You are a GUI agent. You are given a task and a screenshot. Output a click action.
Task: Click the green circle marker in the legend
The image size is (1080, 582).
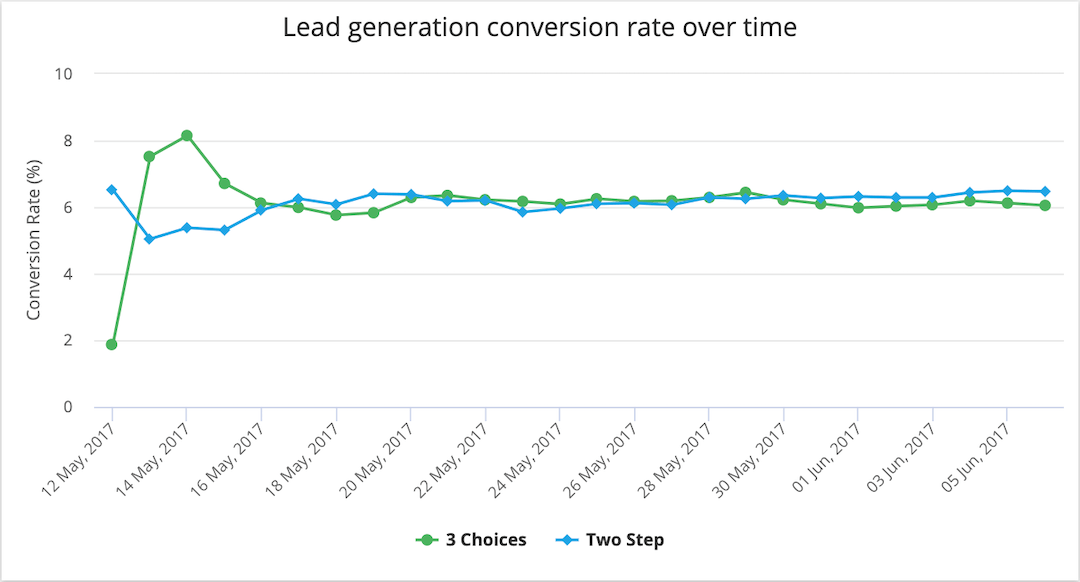pos(427,540)
